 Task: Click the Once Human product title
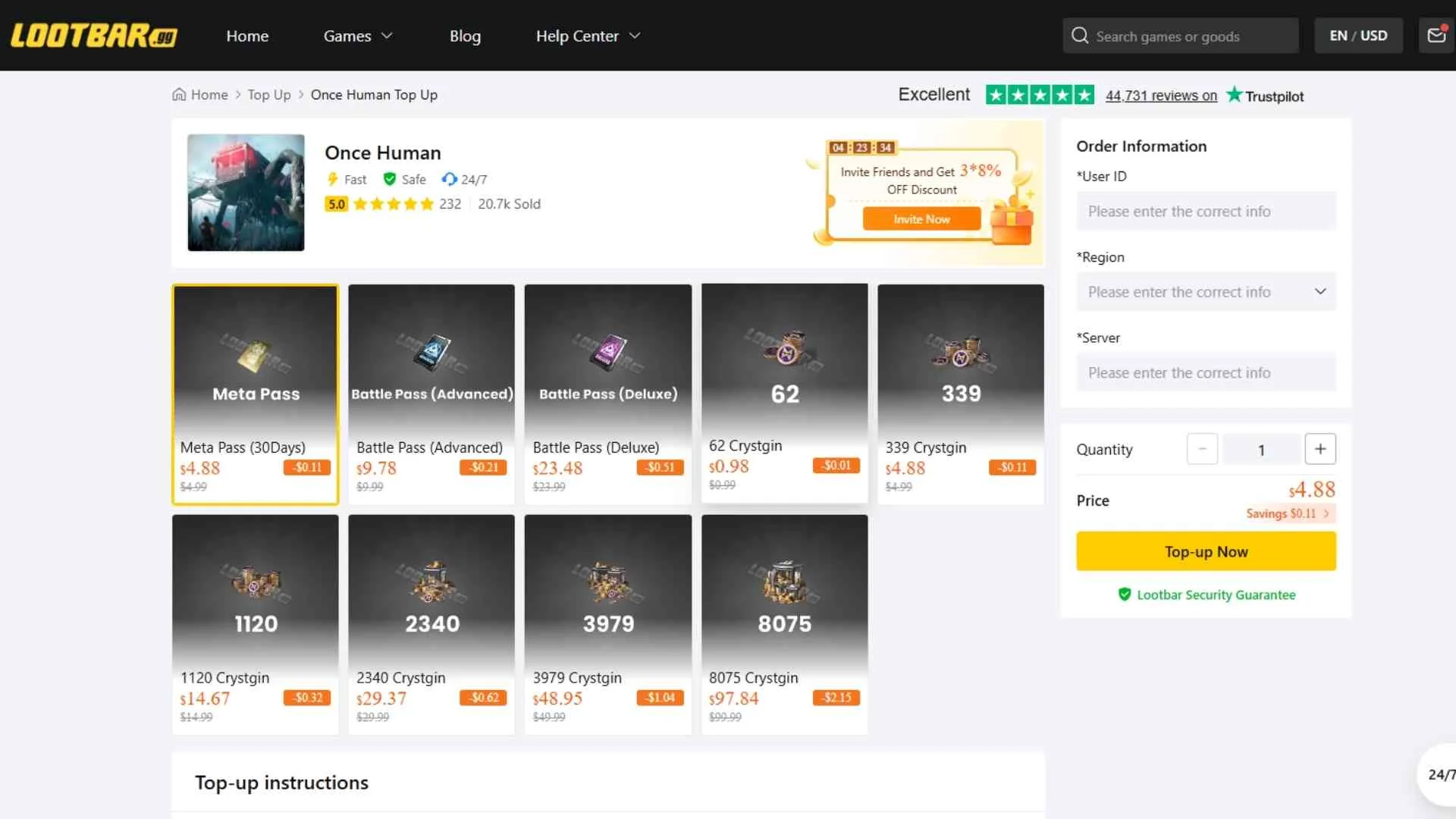click(x=383, y=152)
